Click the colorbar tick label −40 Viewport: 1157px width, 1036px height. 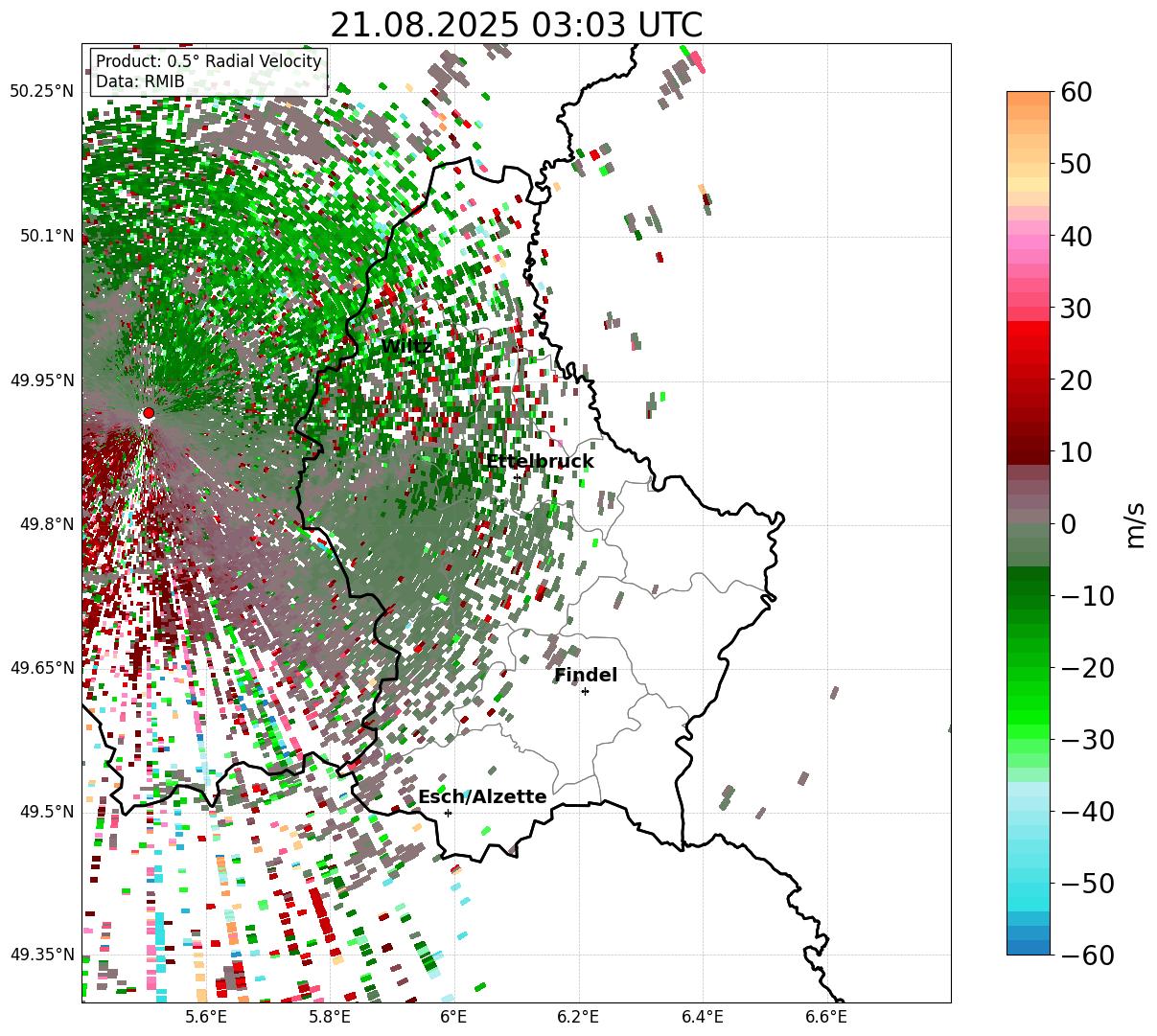pyautogui.click(x=1086, y=812)
